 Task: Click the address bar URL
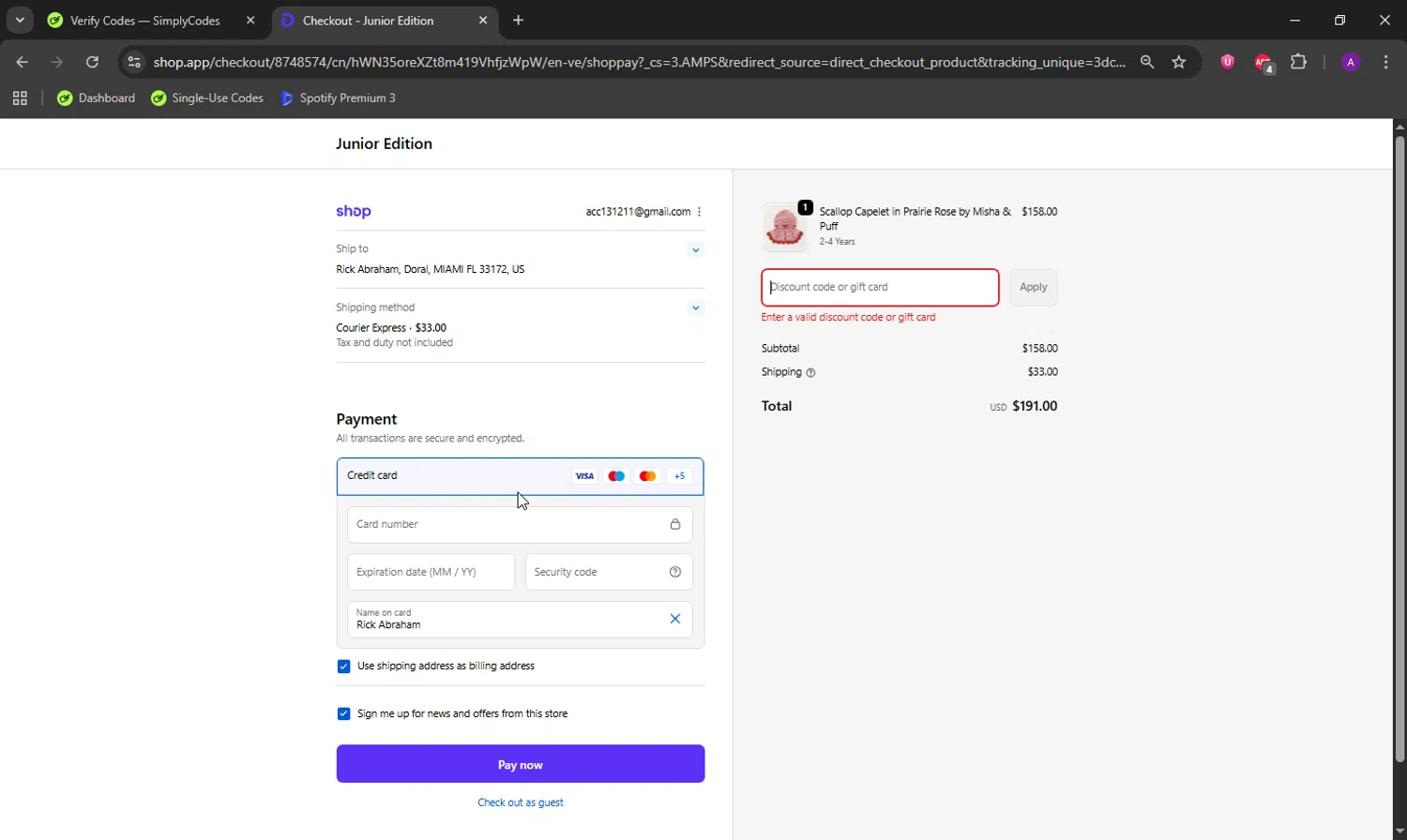[639, 62]
